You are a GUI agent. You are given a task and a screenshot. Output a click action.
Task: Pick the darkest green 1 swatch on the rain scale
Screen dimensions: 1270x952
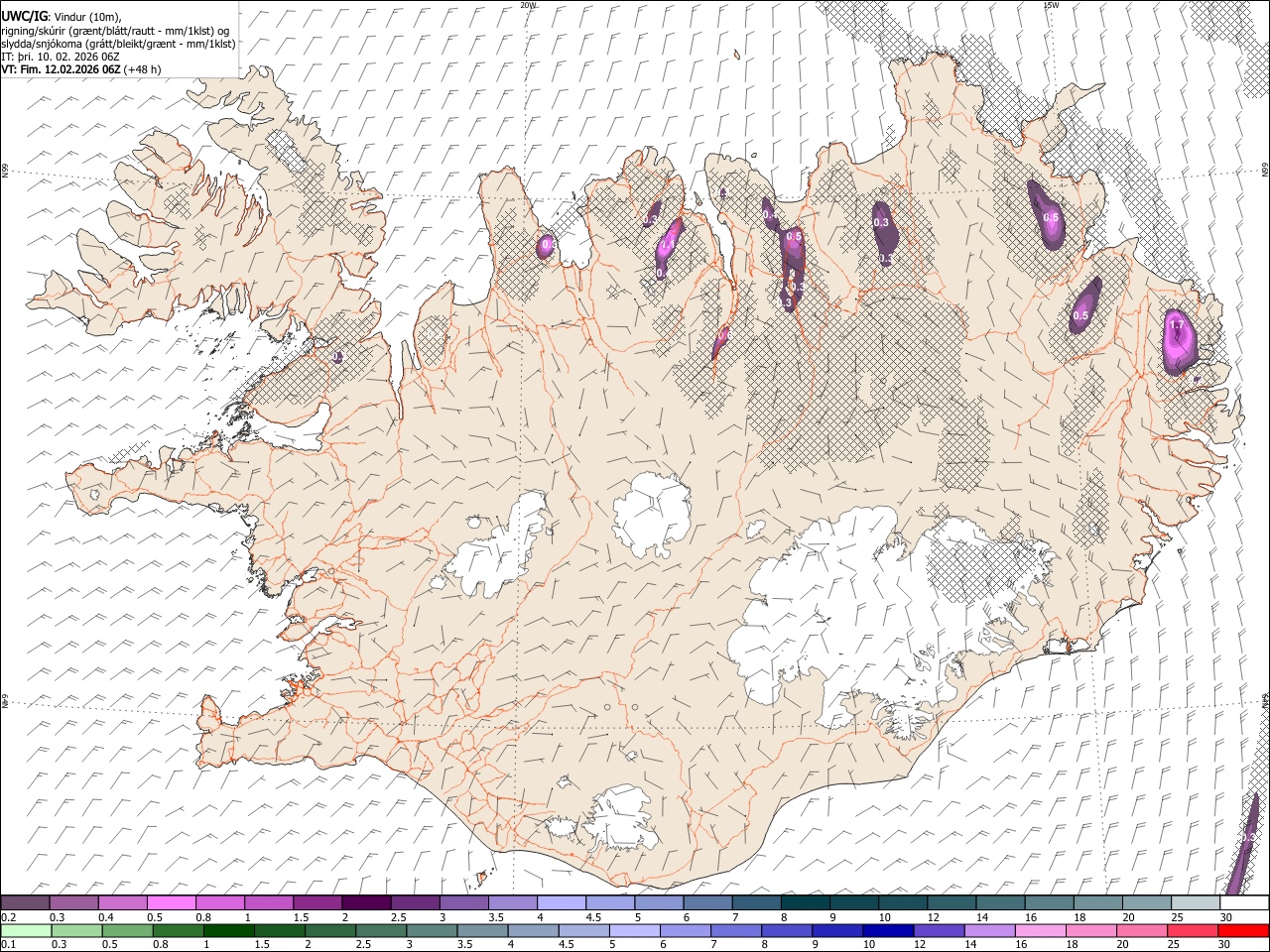pos(229,930)
